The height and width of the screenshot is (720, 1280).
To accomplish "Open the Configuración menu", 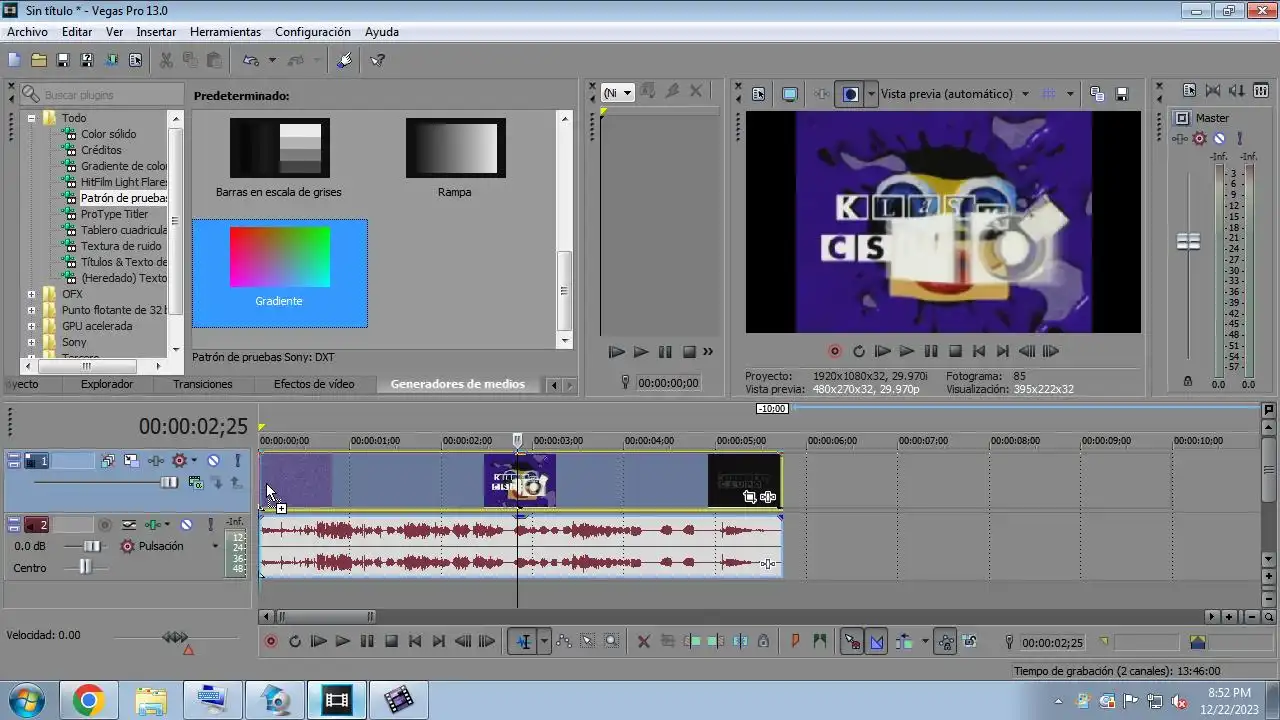I will click(312, 32).
